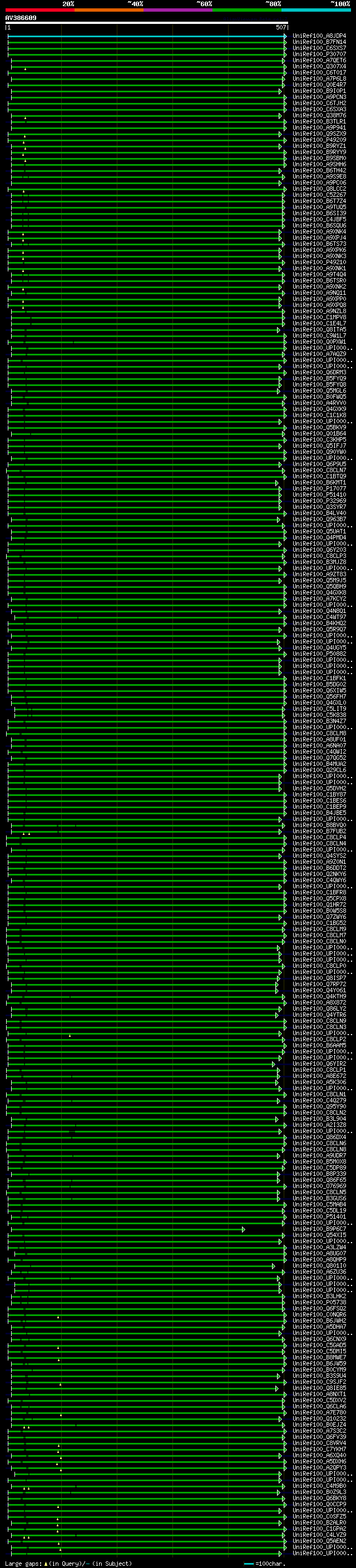The height and width of the screenshot is (1568, 356).
Task: Select the UniRef100_B6TS73 label
Action: 319,244
